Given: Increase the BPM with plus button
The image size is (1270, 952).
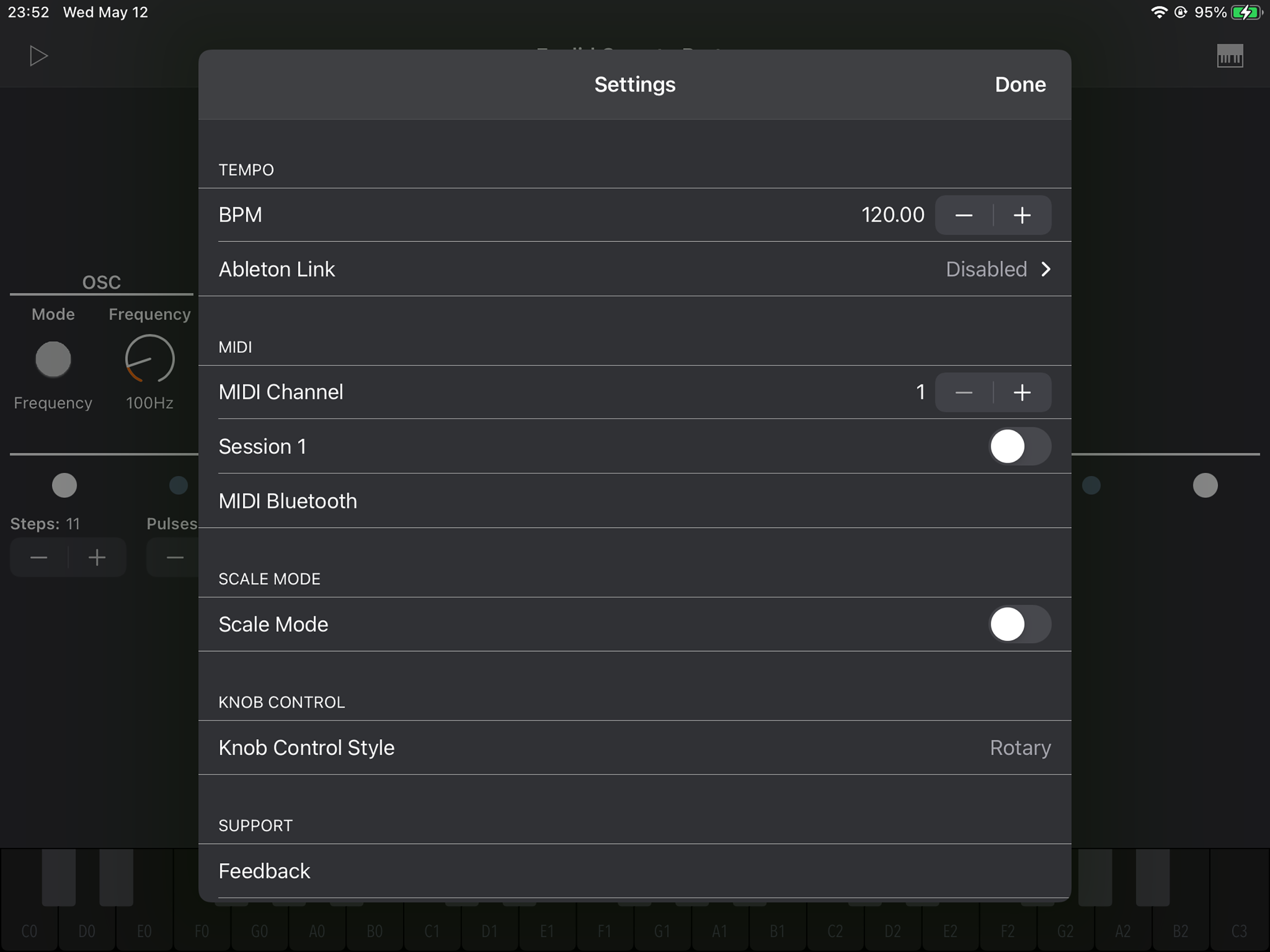Looking at the screenshot, I should pos(1022,215).
